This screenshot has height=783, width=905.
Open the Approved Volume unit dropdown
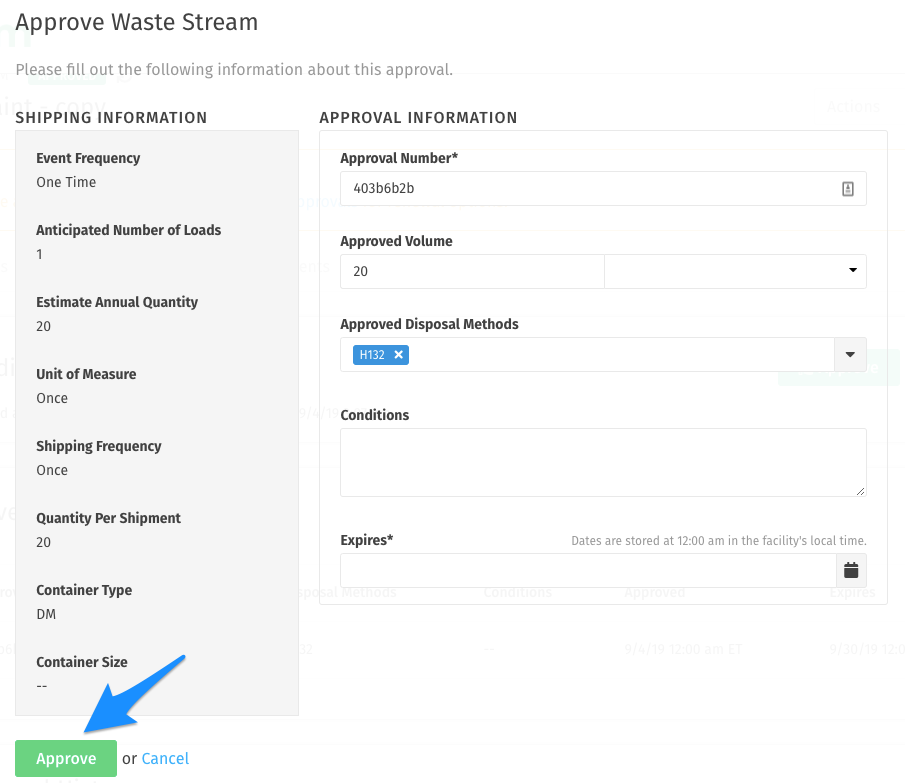735,271
